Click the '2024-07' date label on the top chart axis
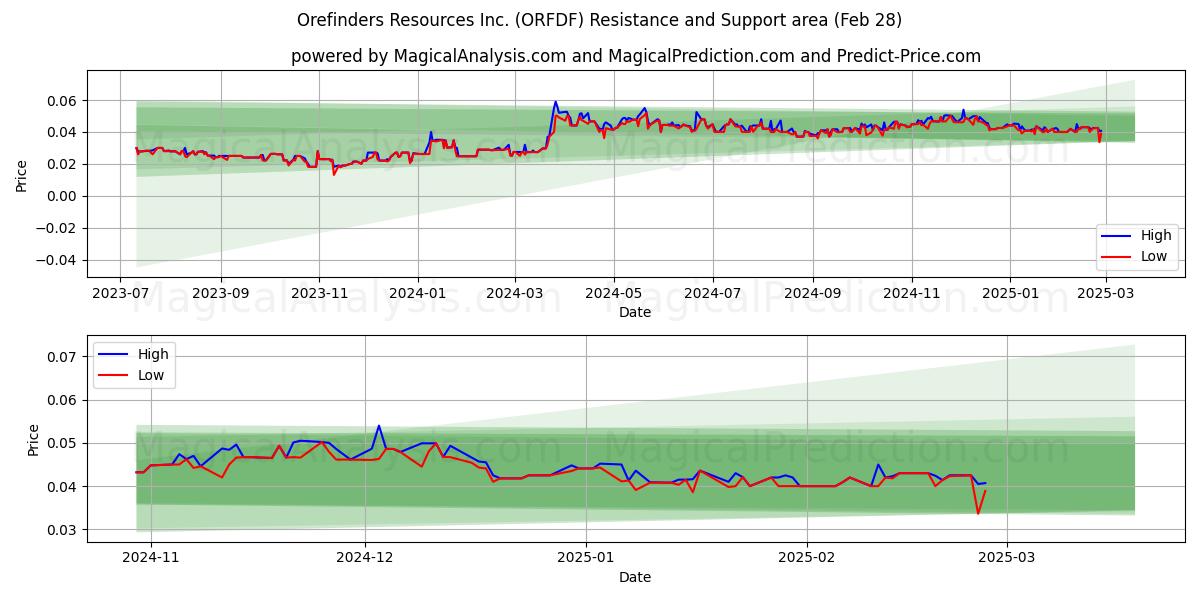 [x=712, y=294]
